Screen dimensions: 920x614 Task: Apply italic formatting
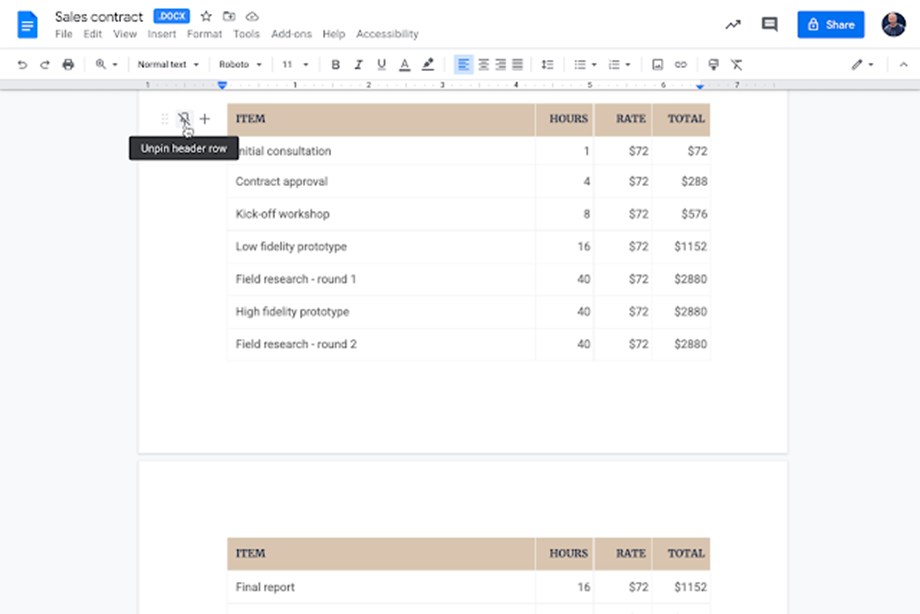358,64
